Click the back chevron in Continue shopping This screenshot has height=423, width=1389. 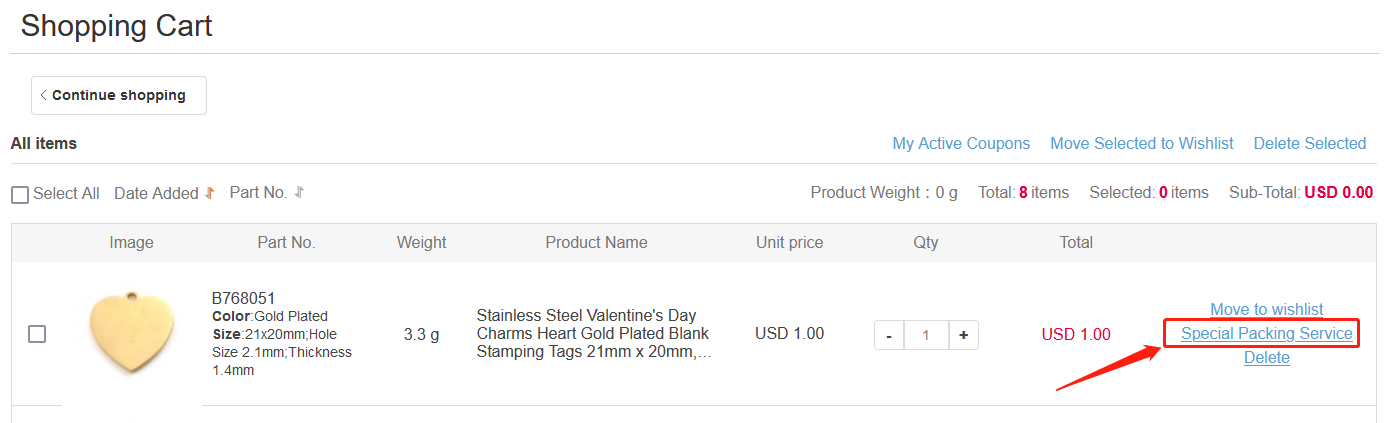pos(44,95)
